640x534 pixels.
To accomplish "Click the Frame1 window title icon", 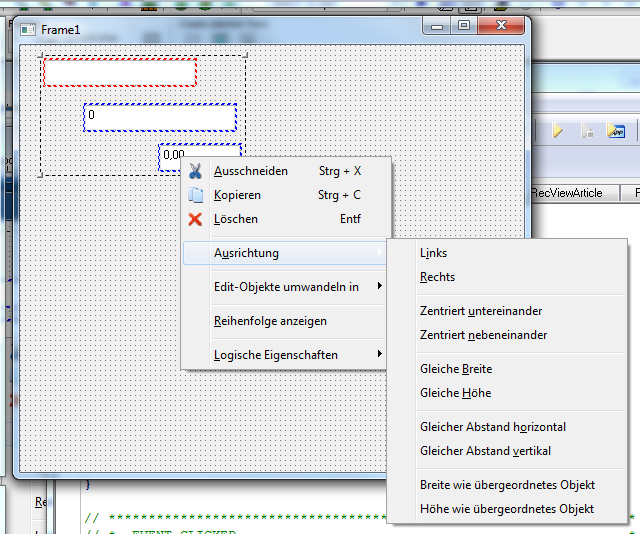I will [x=28, y=30].
